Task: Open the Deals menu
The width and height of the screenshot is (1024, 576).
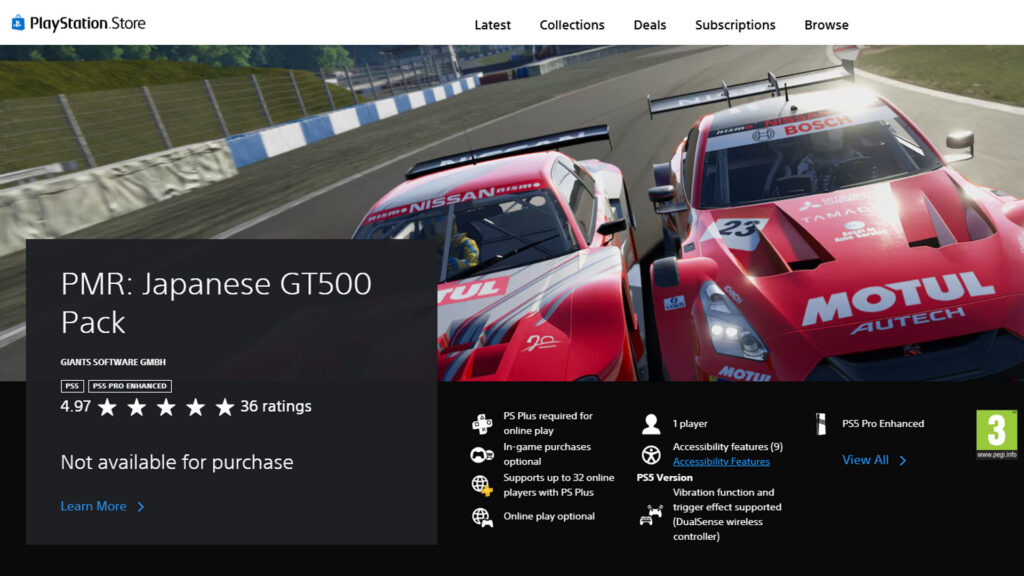Action: [649, 24]
